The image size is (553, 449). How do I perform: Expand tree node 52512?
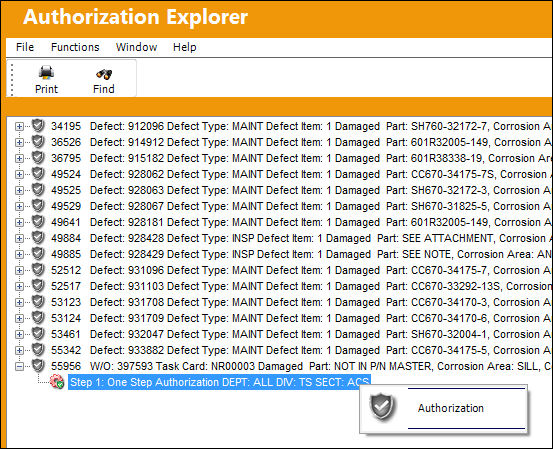pyautogui.click(x=19, y=271)
